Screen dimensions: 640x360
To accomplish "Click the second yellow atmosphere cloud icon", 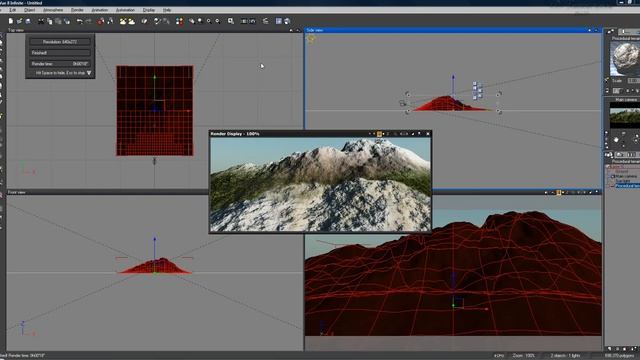I will 131,21.
